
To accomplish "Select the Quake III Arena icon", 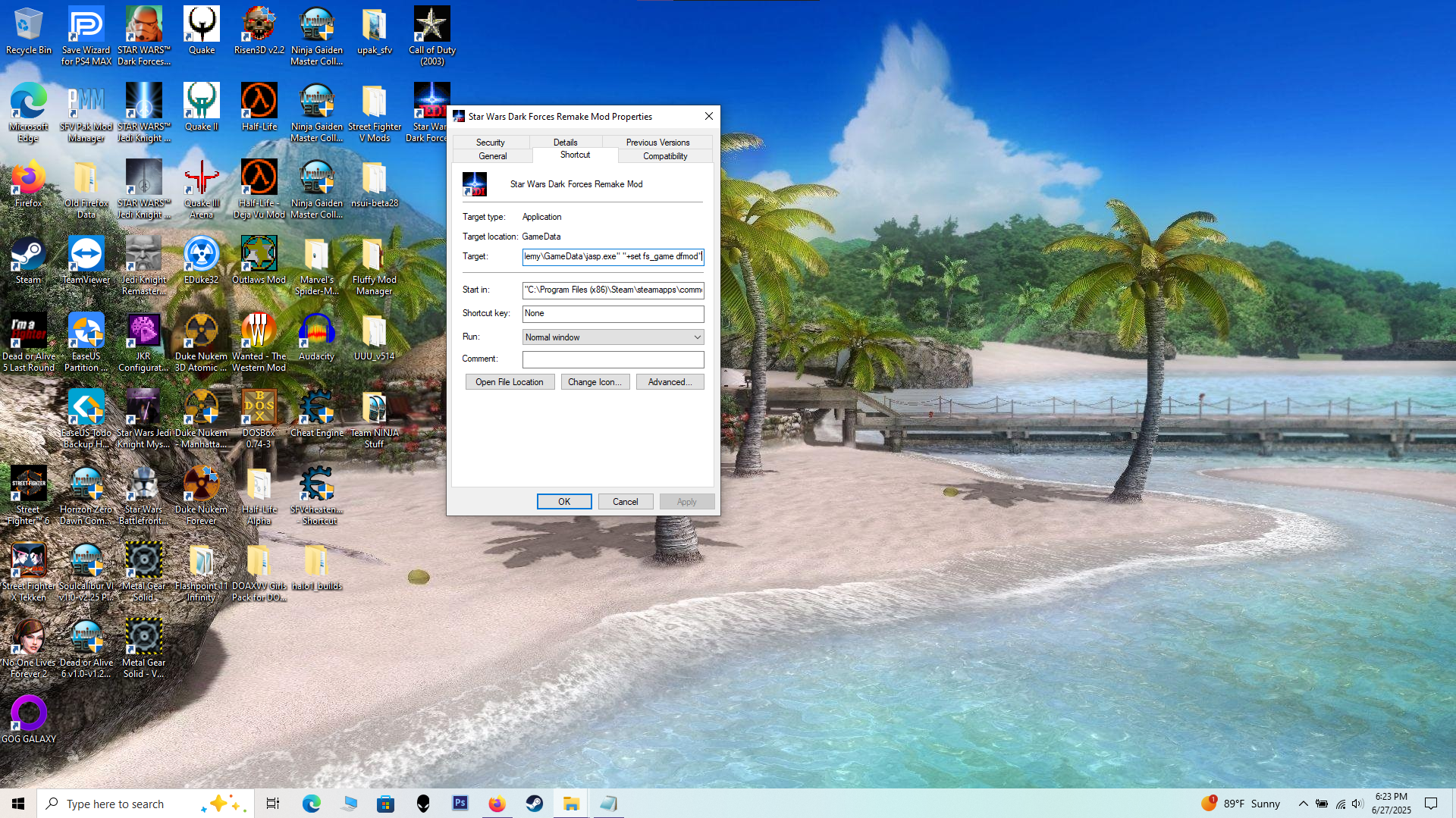I will click(x=202, y=190).
